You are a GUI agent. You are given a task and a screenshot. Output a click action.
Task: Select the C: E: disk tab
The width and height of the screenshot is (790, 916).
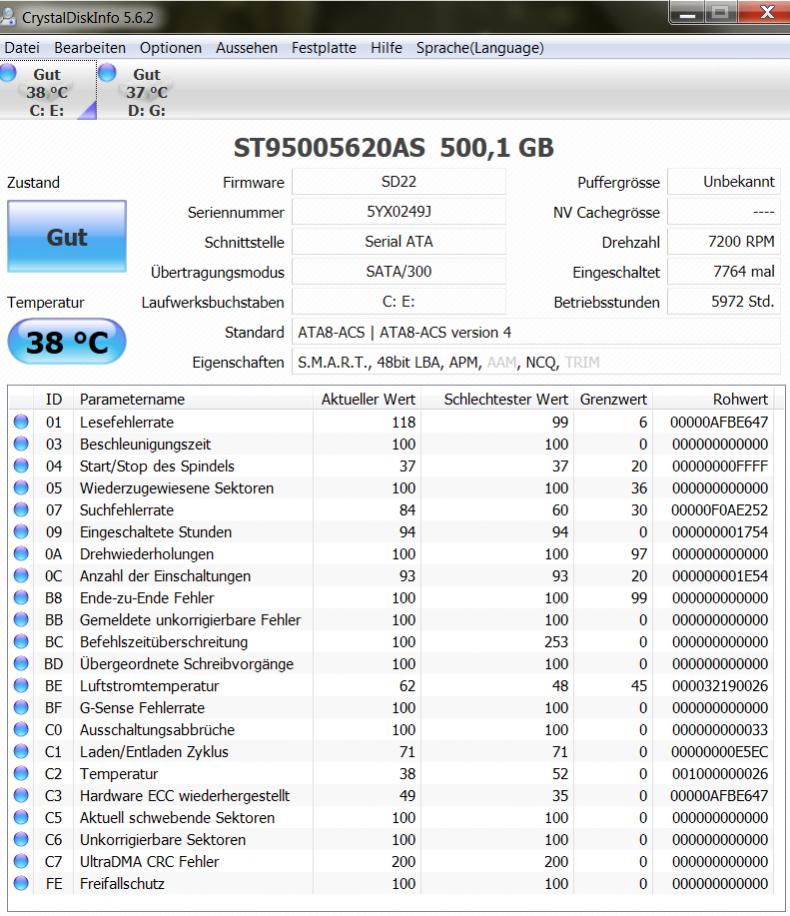pos(48,91)
